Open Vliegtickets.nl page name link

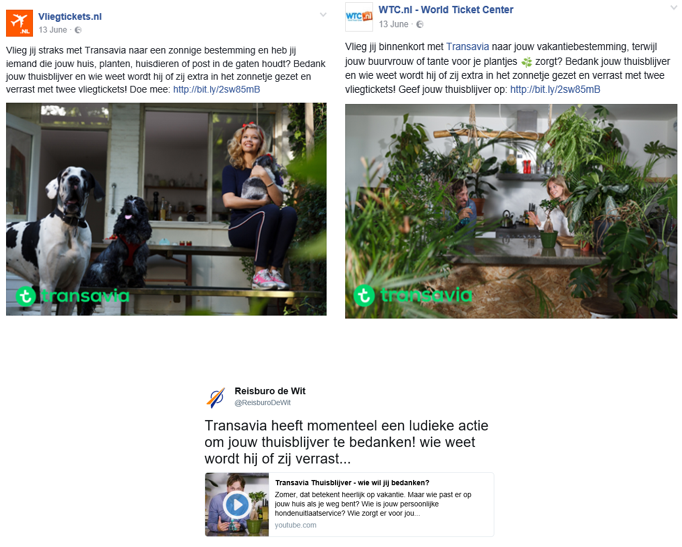click(x=70, y=17)
